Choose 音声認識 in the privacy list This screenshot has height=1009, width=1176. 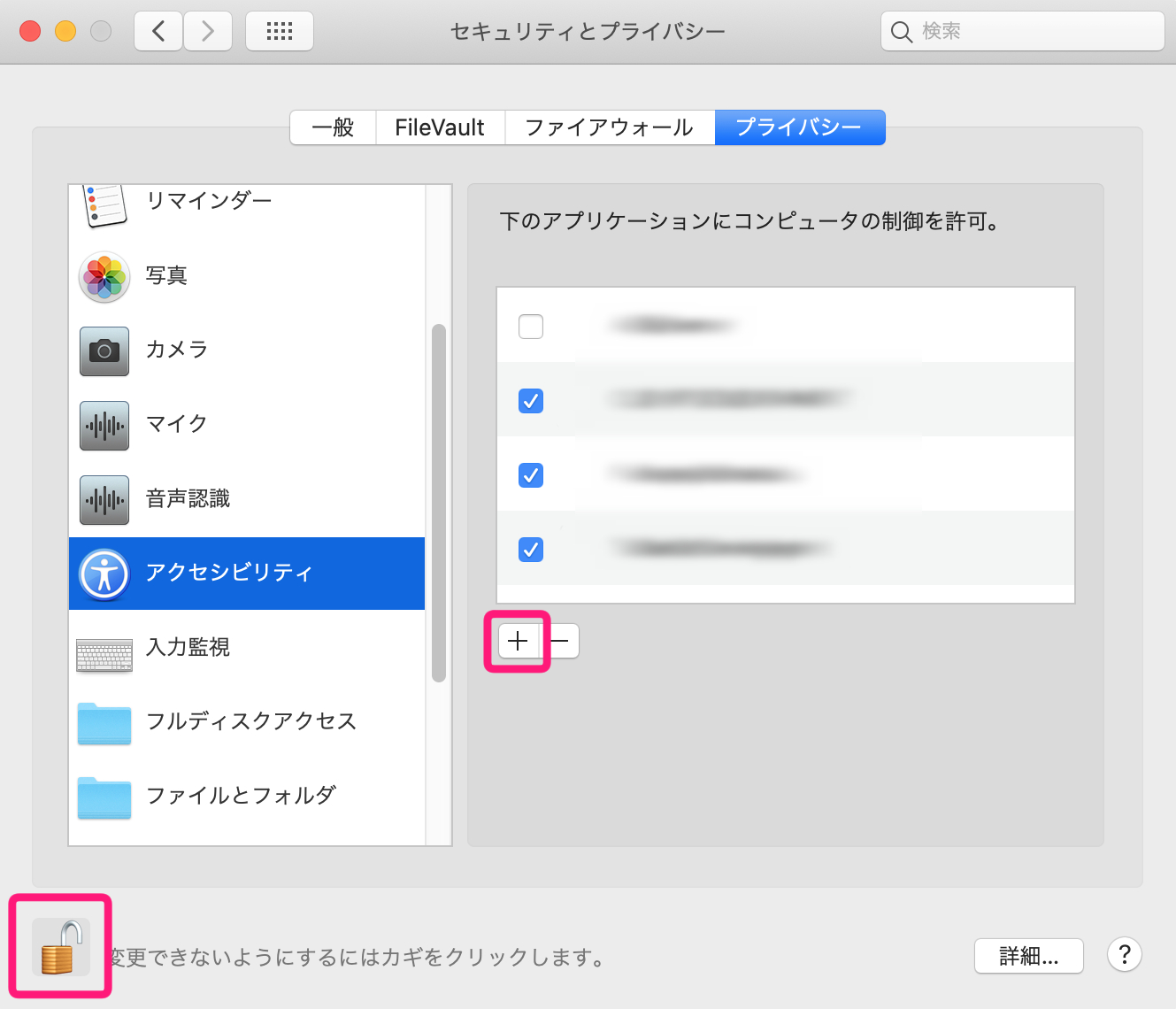coord(247,499)
